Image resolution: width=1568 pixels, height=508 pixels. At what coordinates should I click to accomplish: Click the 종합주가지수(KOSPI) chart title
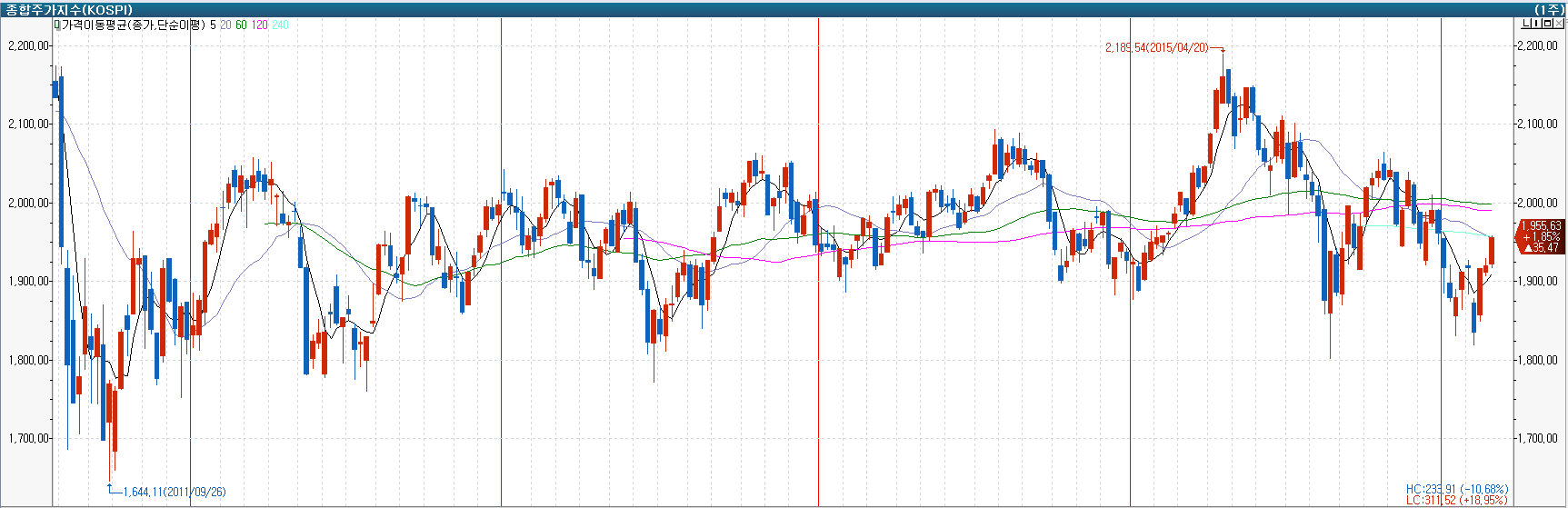pyautogui.click(x=69, y=9)
